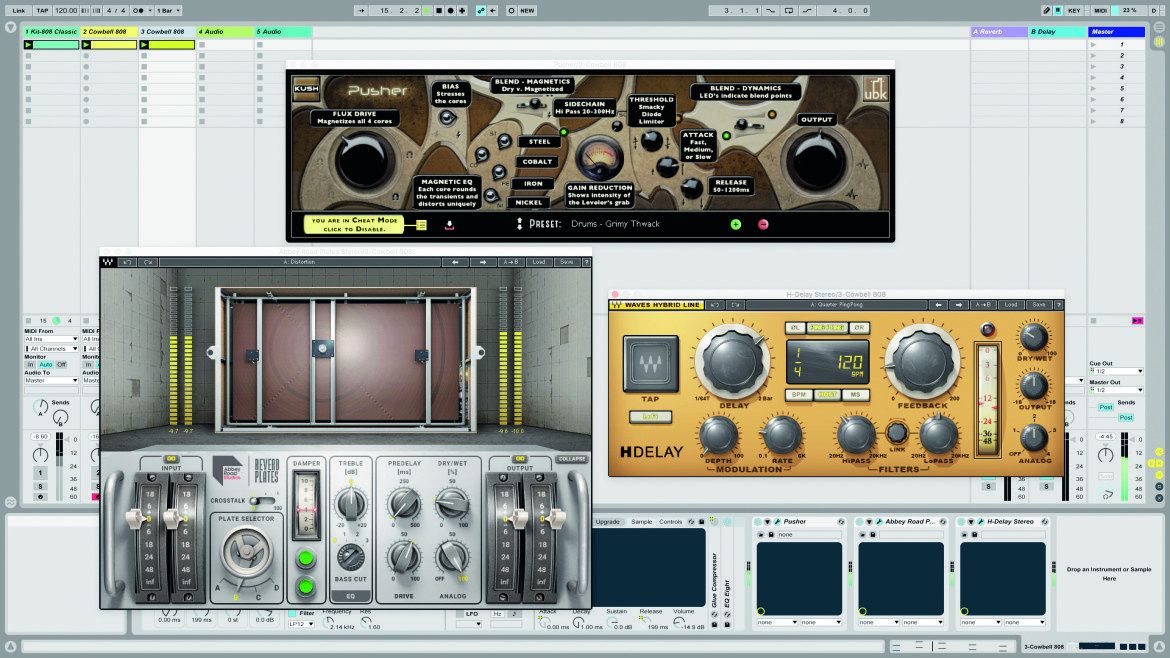Open the Cue Out dropdown
The width and height of the screenshot is (1170, 658).
pyautogui.click(x=1116, y=372)
